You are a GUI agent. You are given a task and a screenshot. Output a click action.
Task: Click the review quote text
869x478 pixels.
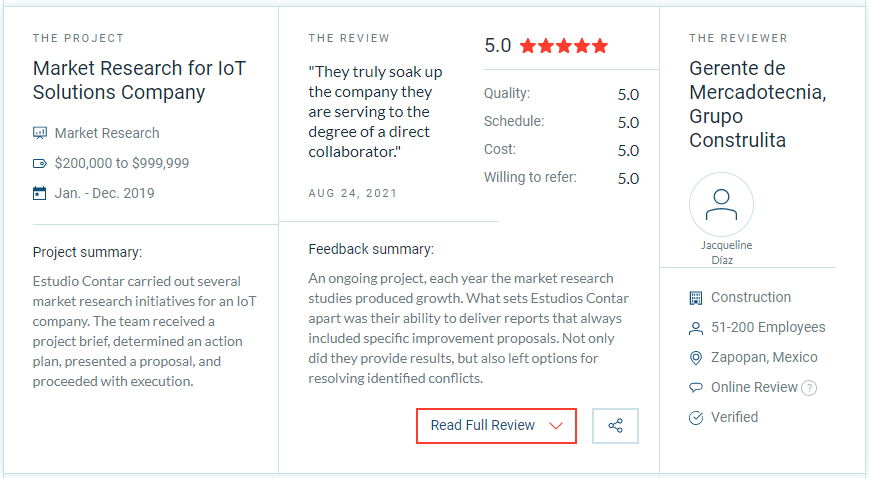coord(375,112)
